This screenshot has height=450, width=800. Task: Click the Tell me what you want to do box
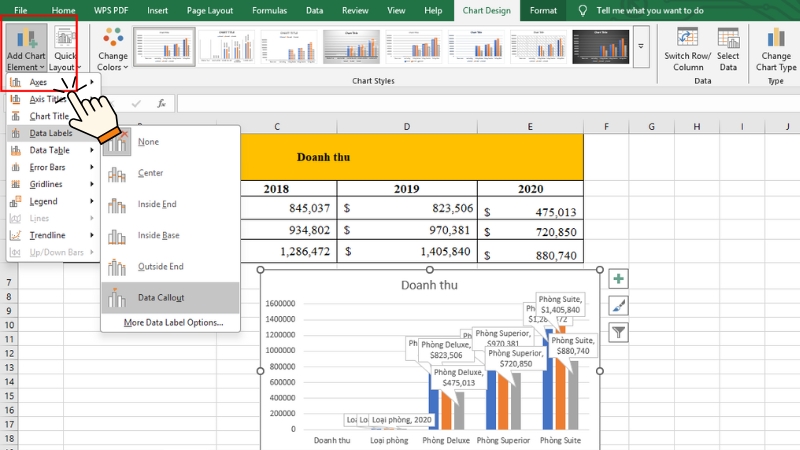pyautogui.click(x=649, y=10)
